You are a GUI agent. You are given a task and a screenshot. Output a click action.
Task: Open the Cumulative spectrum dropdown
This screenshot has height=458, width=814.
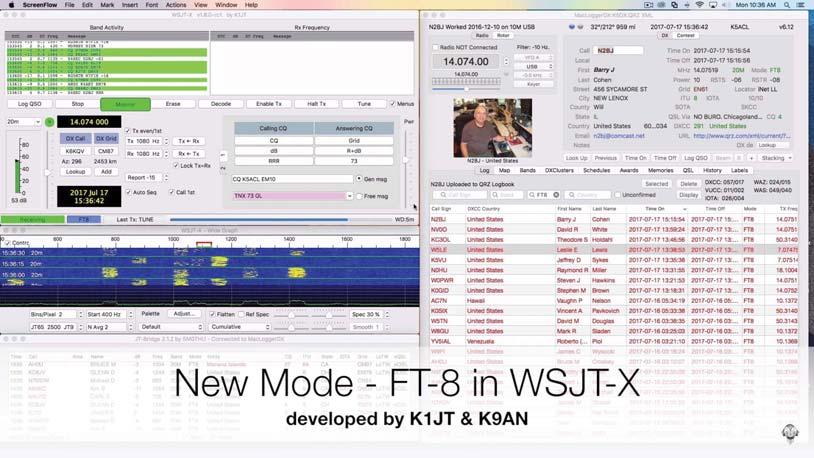click(240, 327)
